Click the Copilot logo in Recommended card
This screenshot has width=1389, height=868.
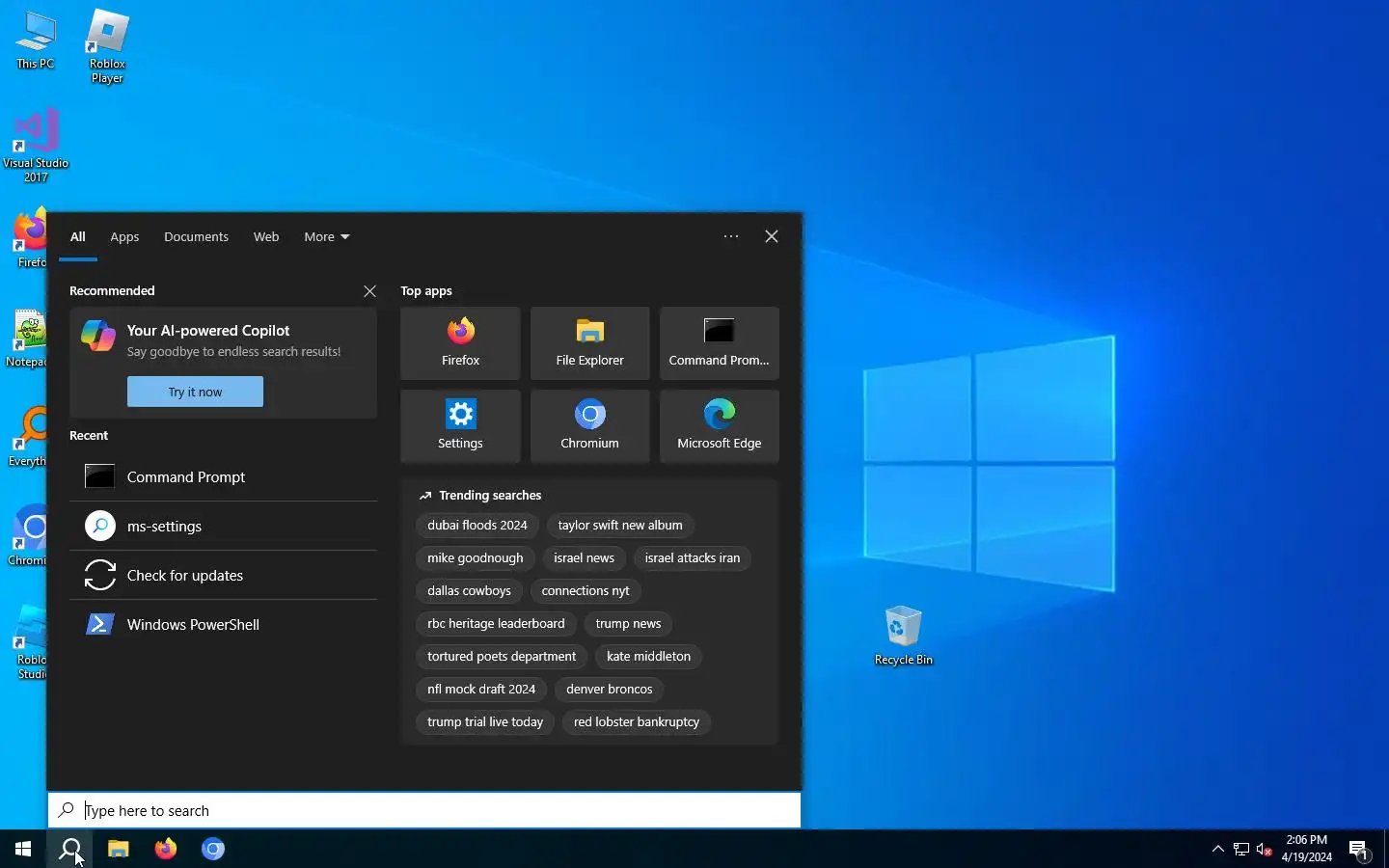[98, 336]
